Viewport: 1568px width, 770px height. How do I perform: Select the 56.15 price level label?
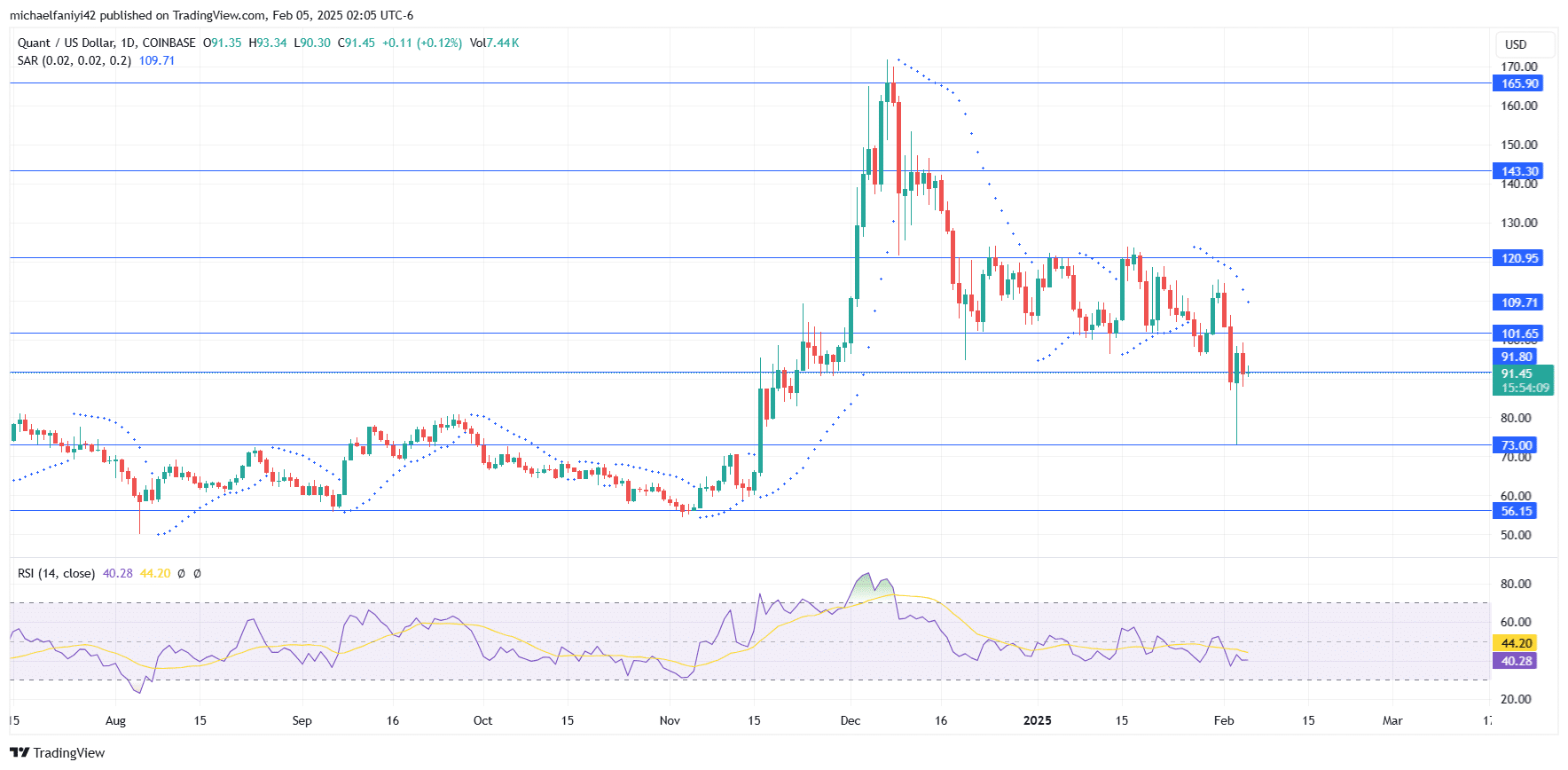point(1517,511)
